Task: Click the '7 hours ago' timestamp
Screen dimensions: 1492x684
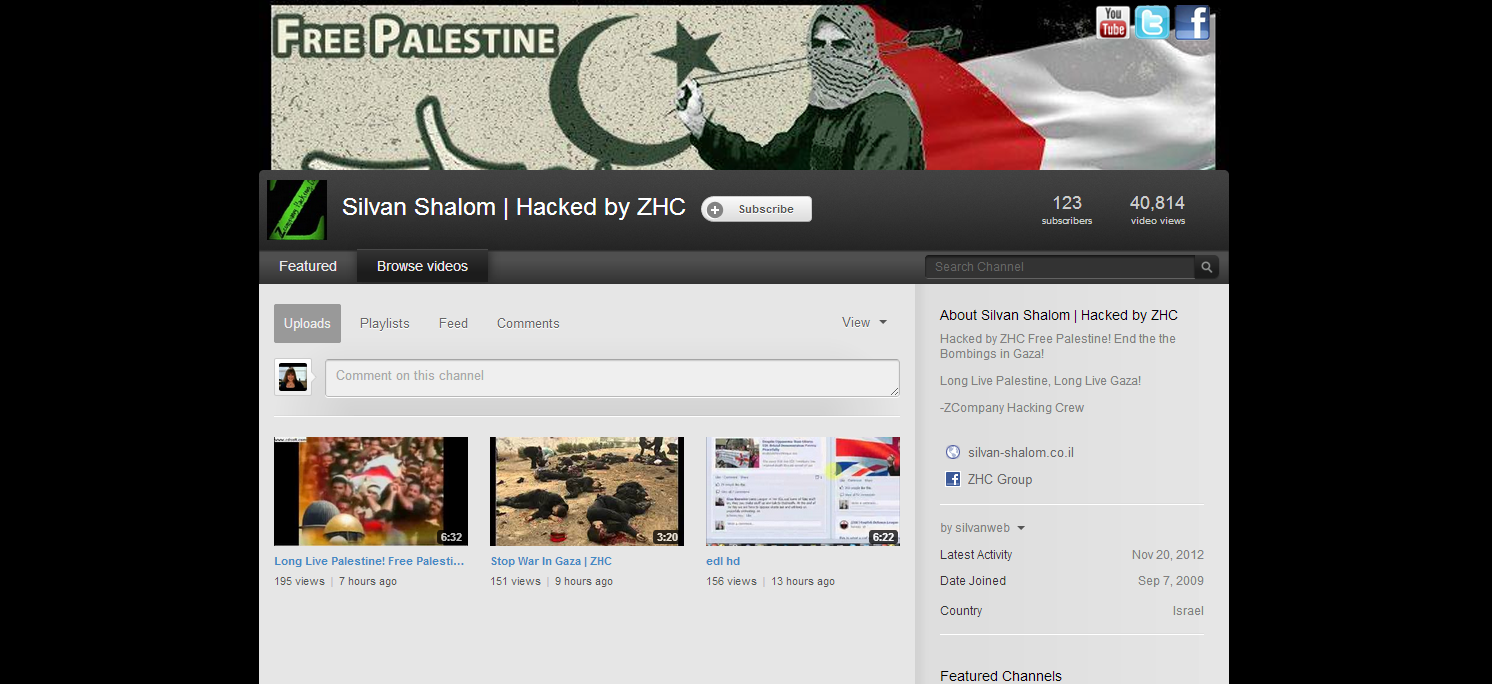Action: coord(368,581)
